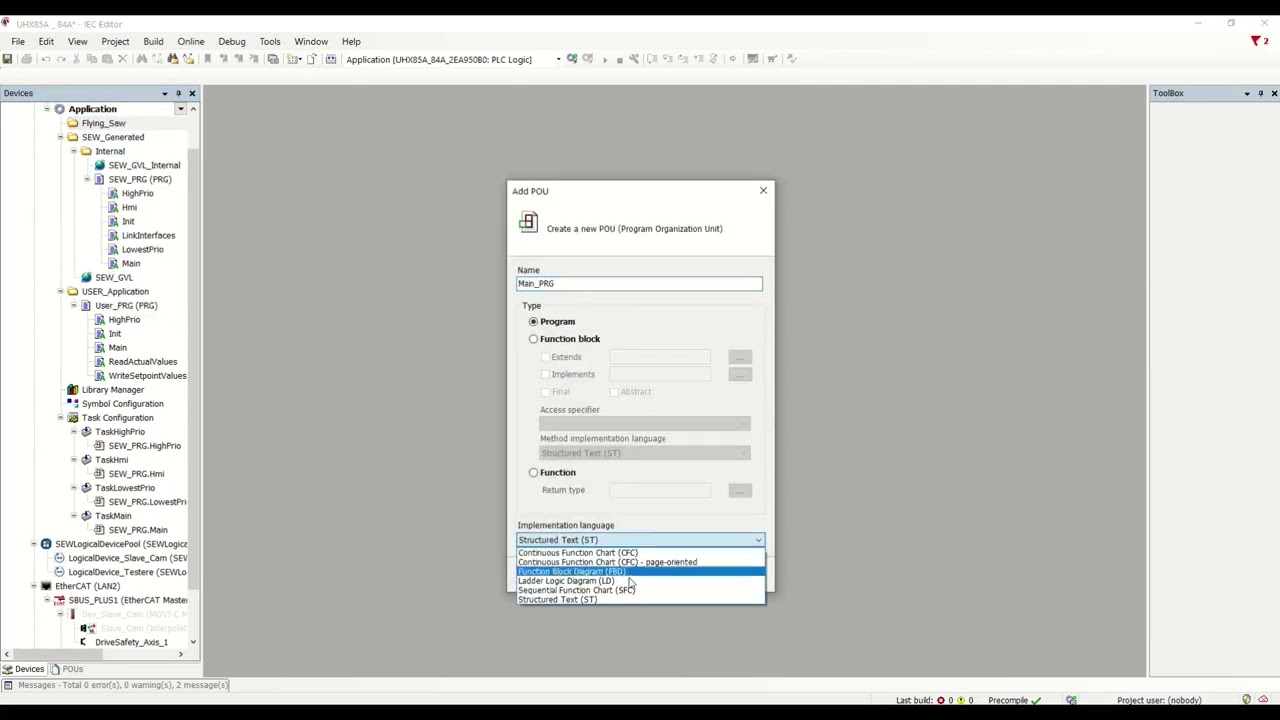1280x720 pixels.
Task: Open the File menu
Action: point(18,41)
